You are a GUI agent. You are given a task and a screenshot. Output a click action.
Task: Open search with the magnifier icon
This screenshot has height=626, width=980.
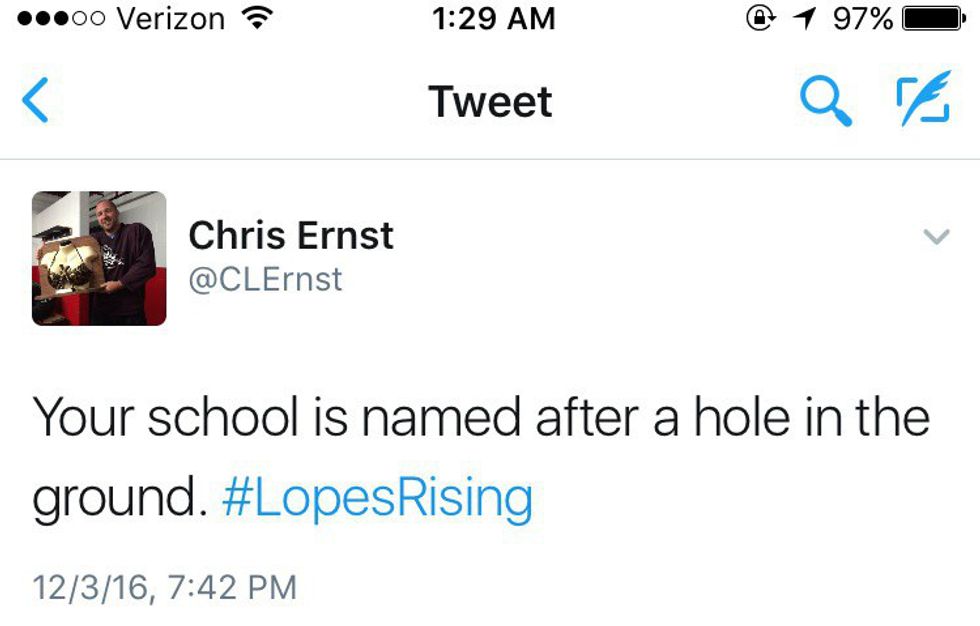[x=826, y=102]
